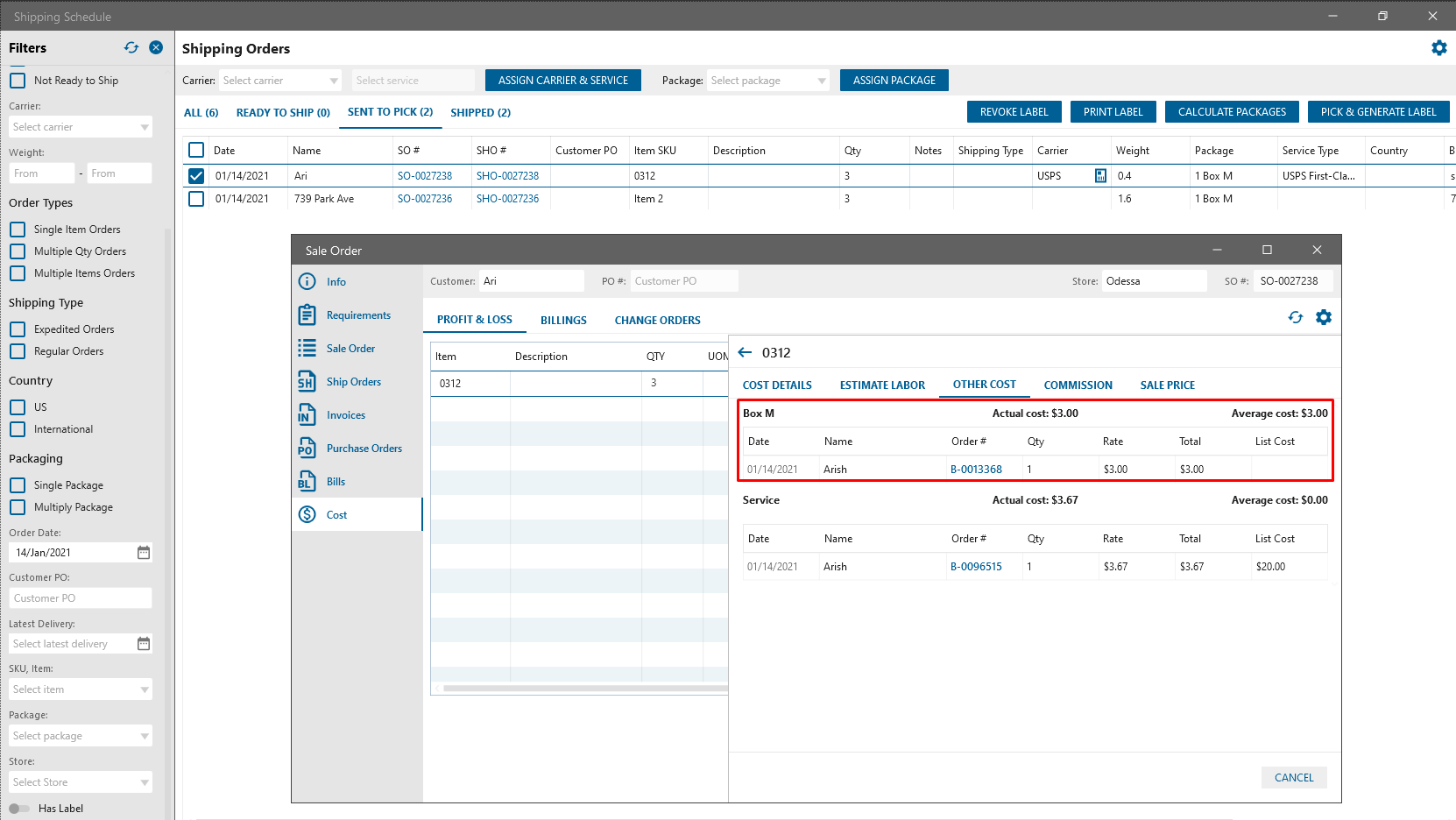Toggle the Has Label switch
The image size is (1456, 820).
19,809
